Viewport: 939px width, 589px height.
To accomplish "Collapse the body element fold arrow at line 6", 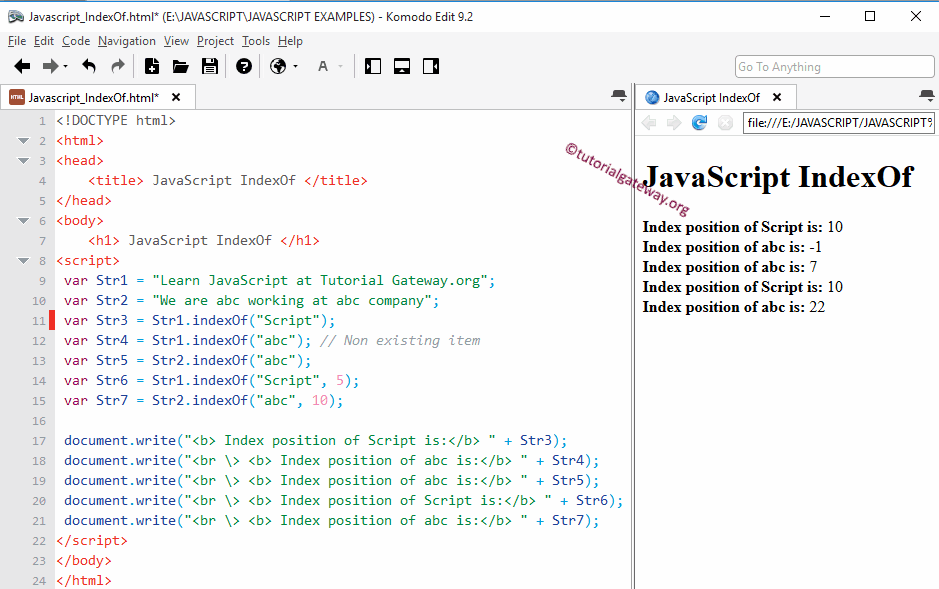I will (23, 220).
